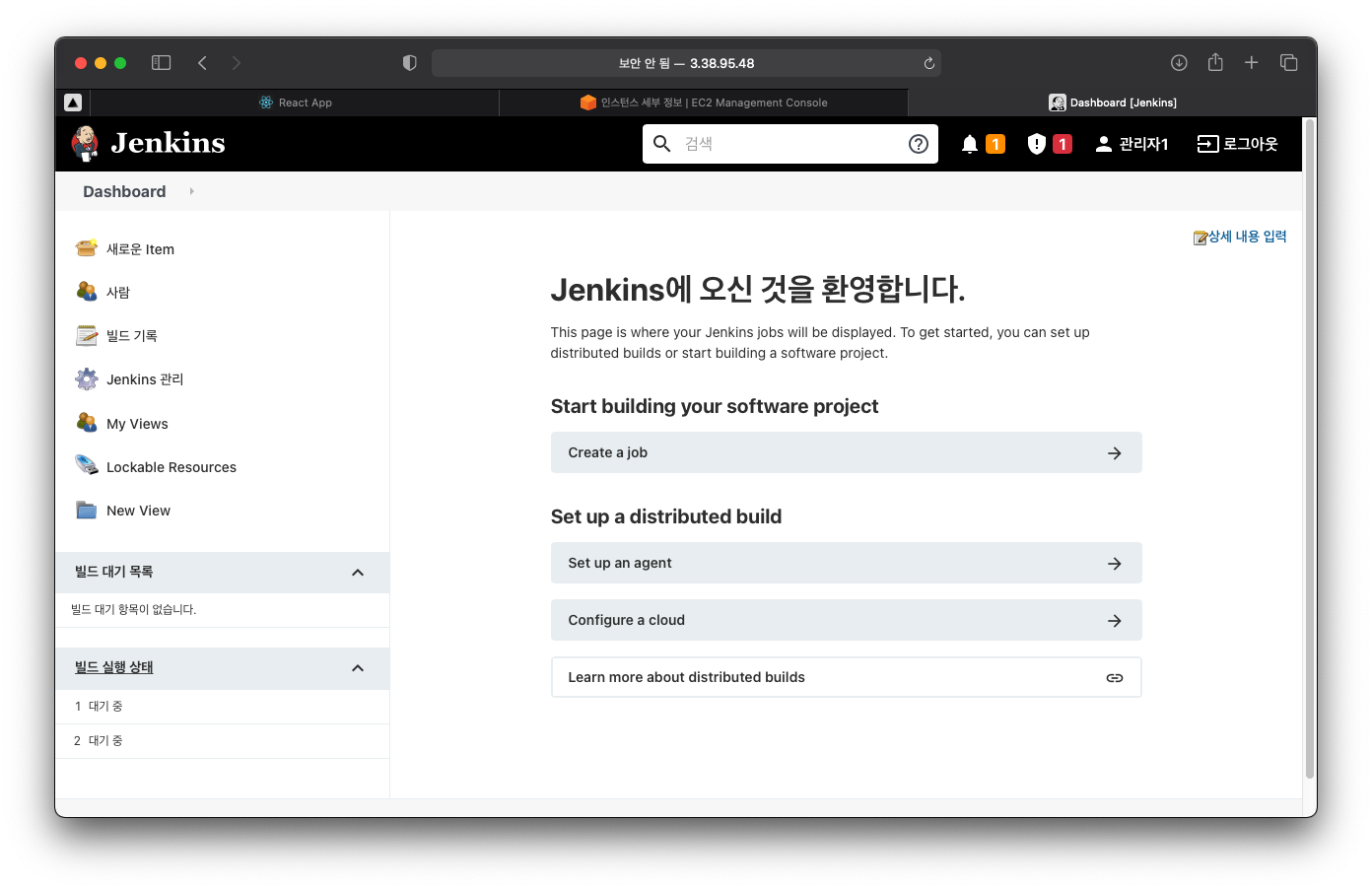Image resolution: width=1372 pixels, height=890 pixels.
Task: Click the 로그아웃 logout link
Action: point(1237,144)
